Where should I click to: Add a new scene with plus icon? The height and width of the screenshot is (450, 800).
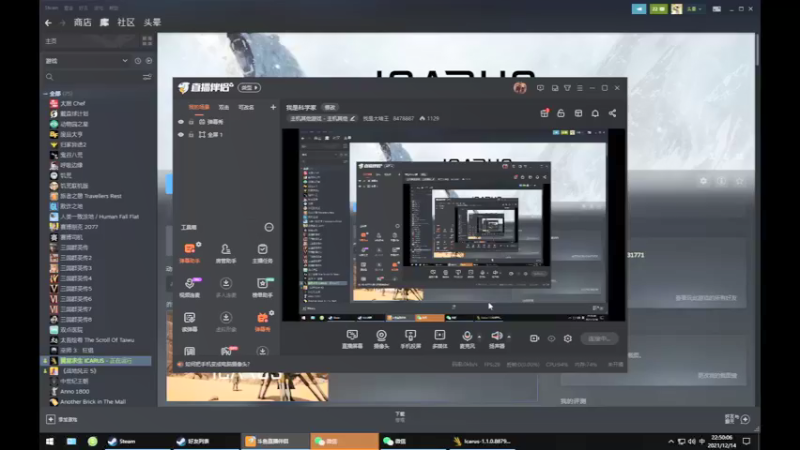click(273, 107)
